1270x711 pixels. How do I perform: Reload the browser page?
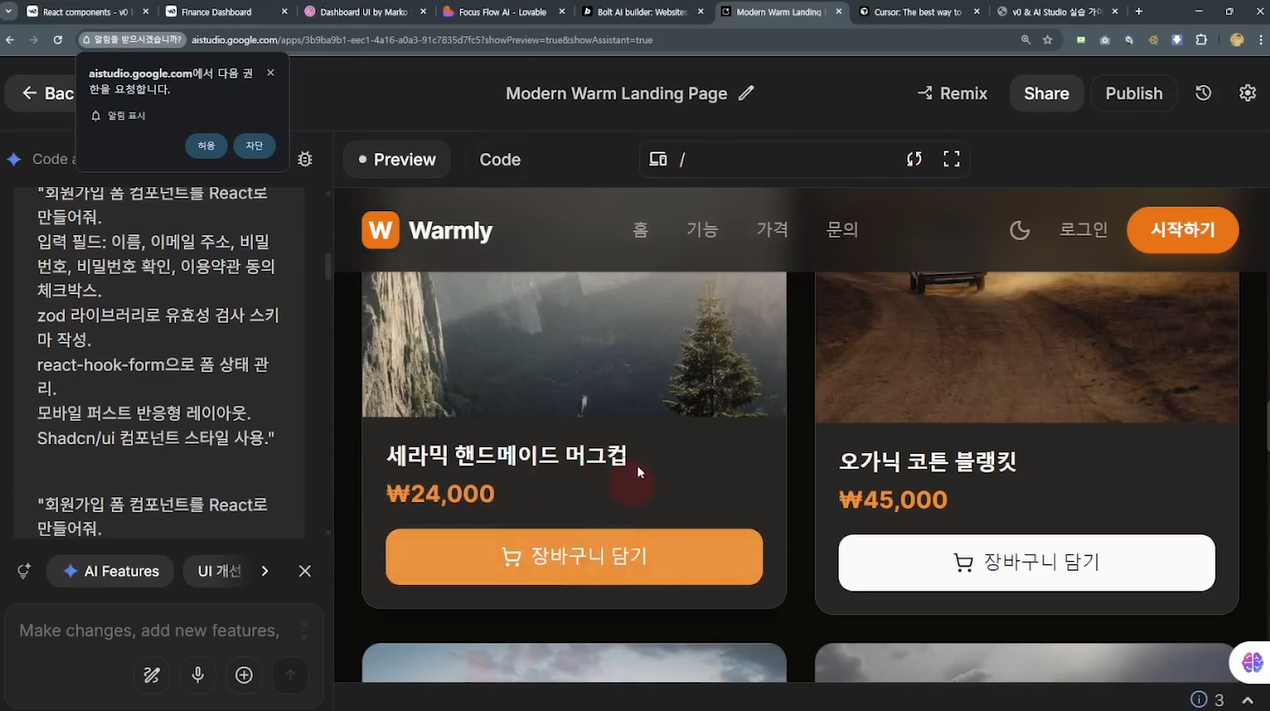[x=57, y=40]
